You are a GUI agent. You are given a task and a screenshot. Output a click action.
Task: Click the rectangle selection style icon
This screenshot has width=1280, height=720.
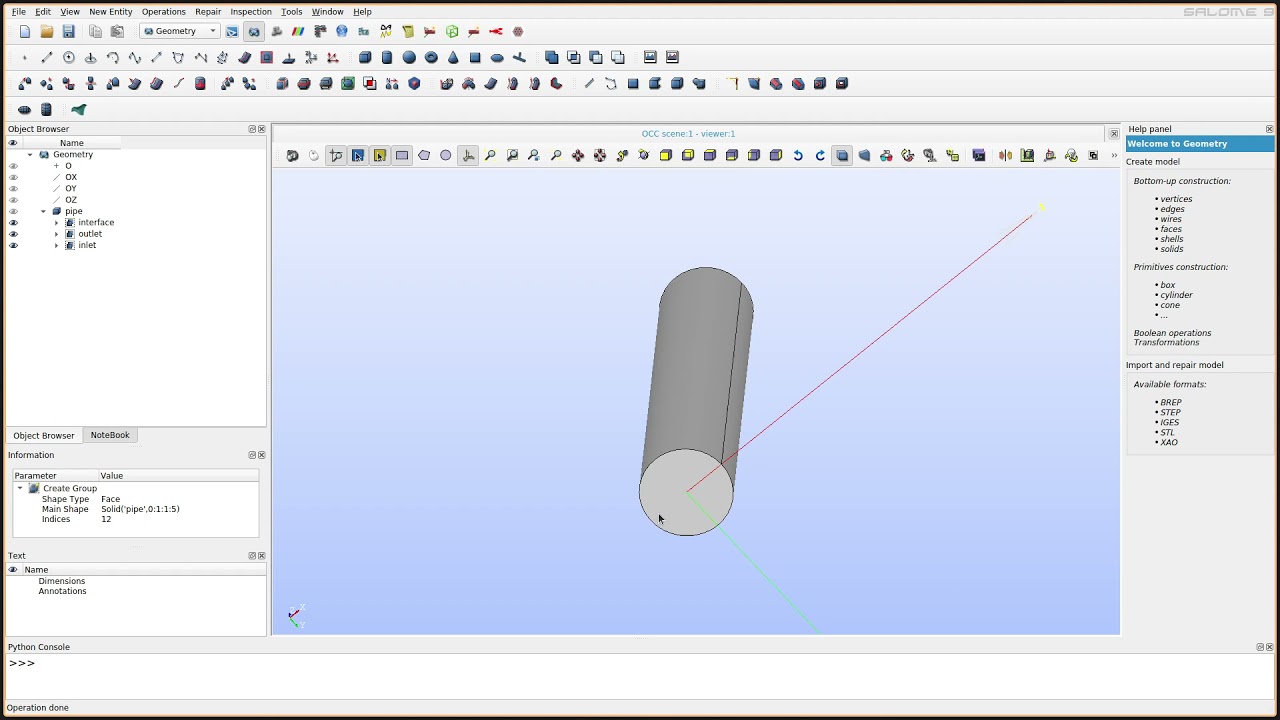coord(402,155)
